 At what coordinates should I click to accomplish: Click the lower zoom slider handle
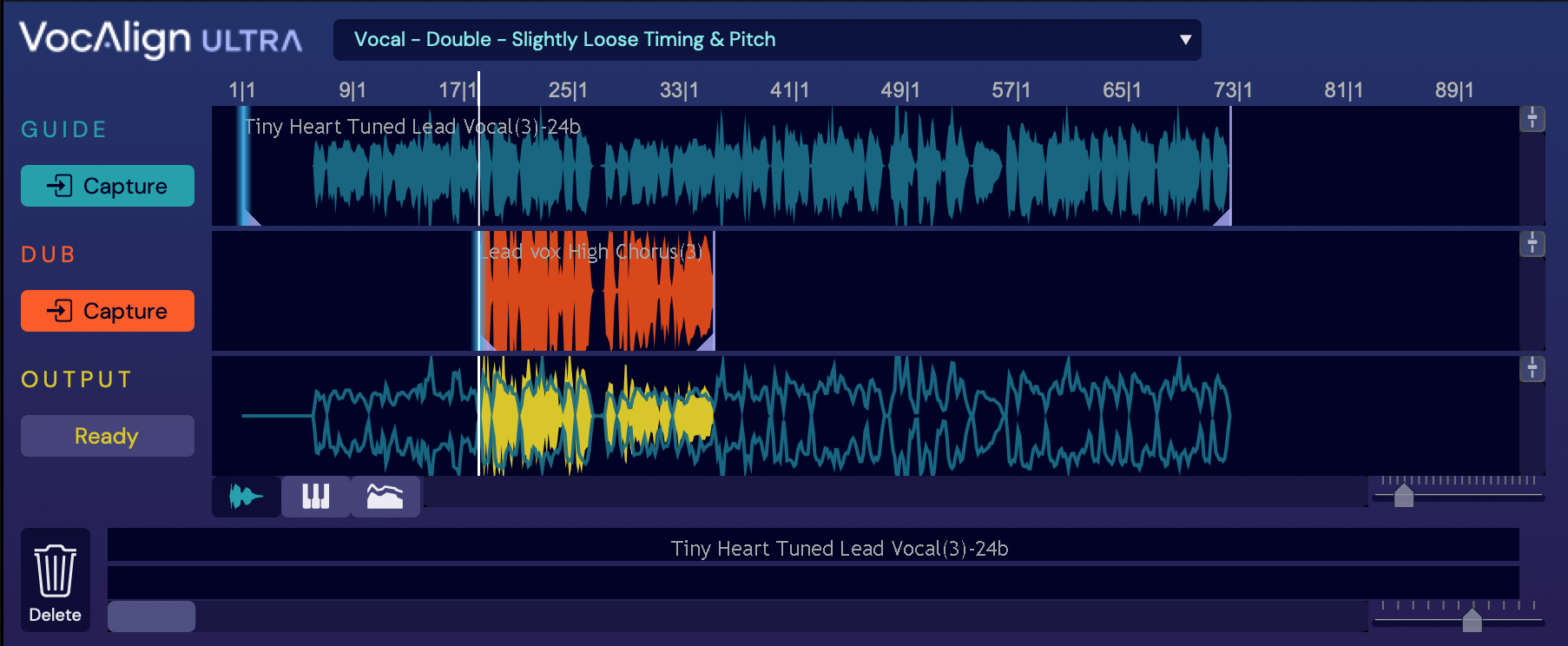pyautogui.click(x=1472, y=620)
